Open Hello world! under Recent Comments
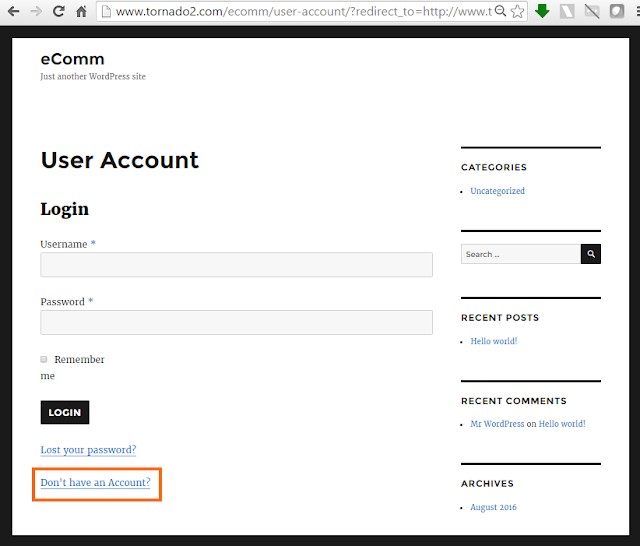This screenshot has width=640, height=546. pyautogui.click(x=562, y=424)
